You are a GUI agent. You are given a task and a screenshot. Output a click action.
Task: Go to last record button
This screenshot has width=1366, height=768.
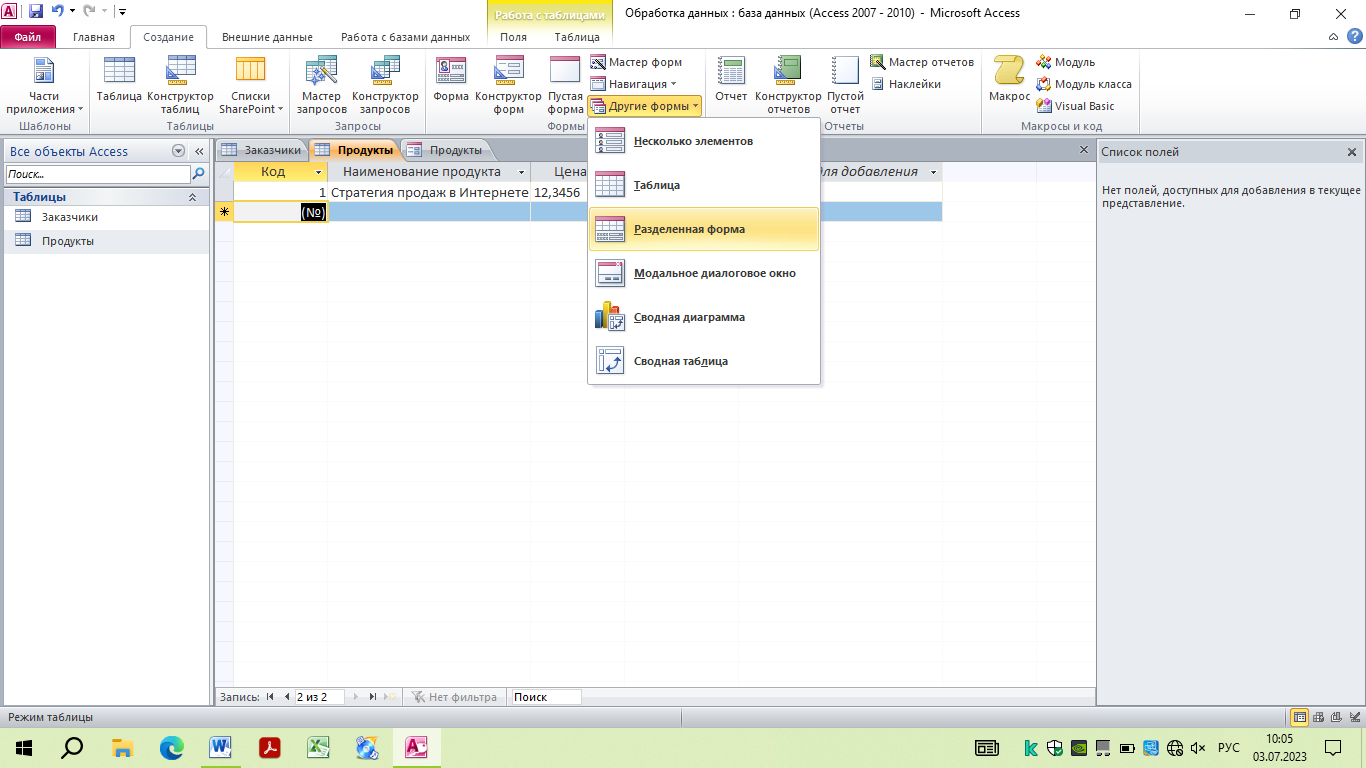[373, 697]
